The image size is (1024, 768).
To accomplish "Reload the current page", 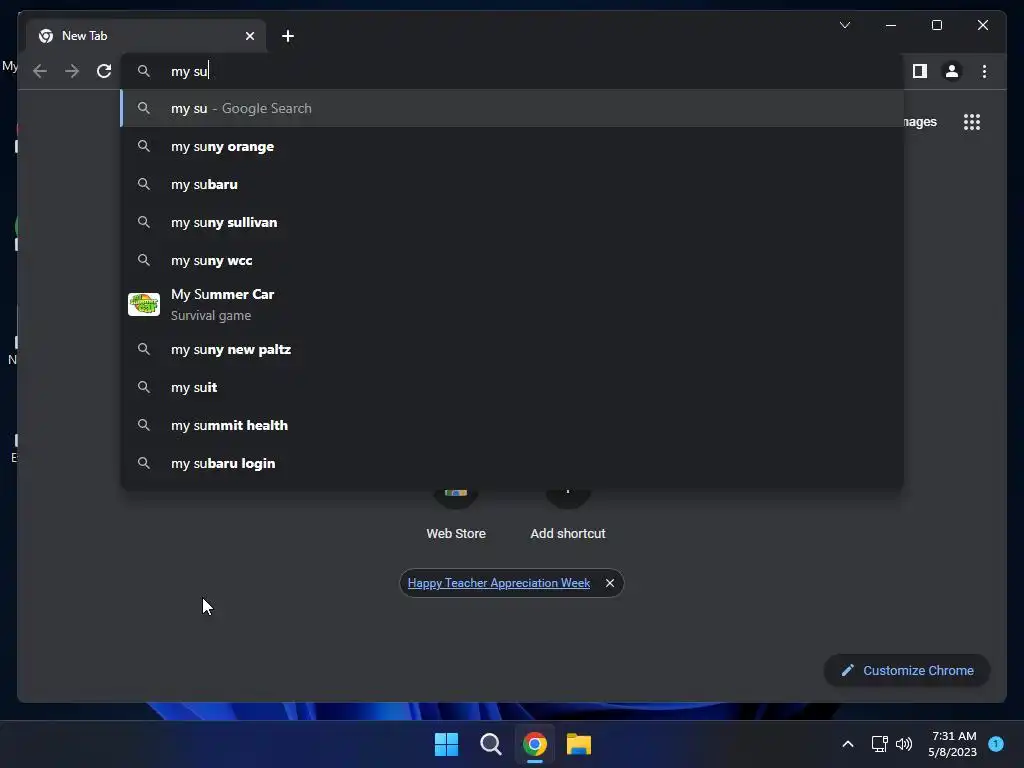I will [104, 71].
